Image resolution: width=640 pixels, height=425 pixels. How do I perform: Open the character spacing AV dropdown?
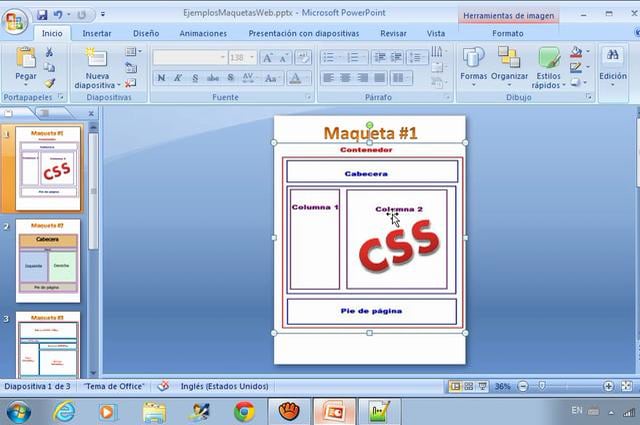click(x=250, y=78)
